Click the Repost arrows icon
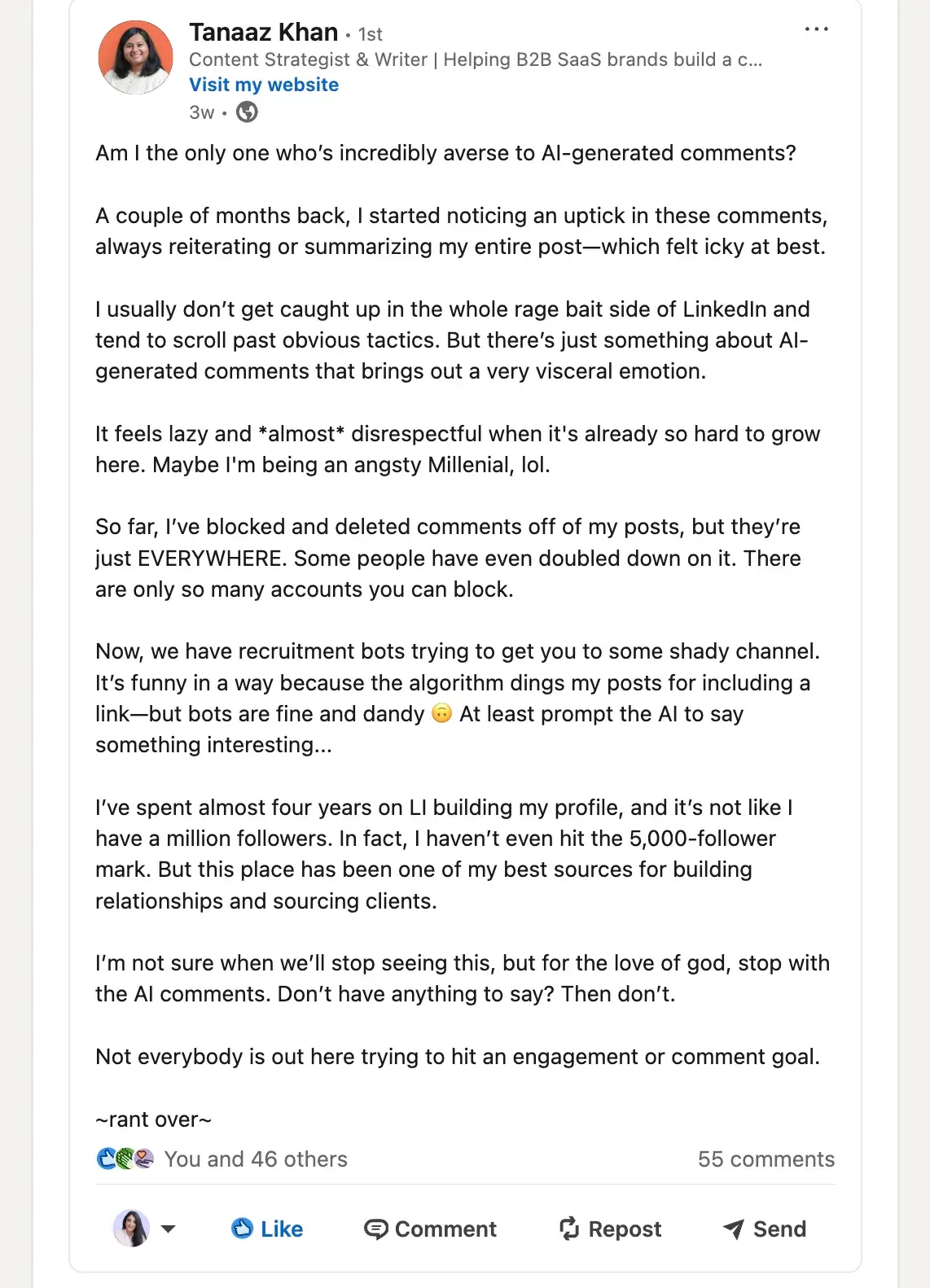930x1288 pixels. point(569,1229)
